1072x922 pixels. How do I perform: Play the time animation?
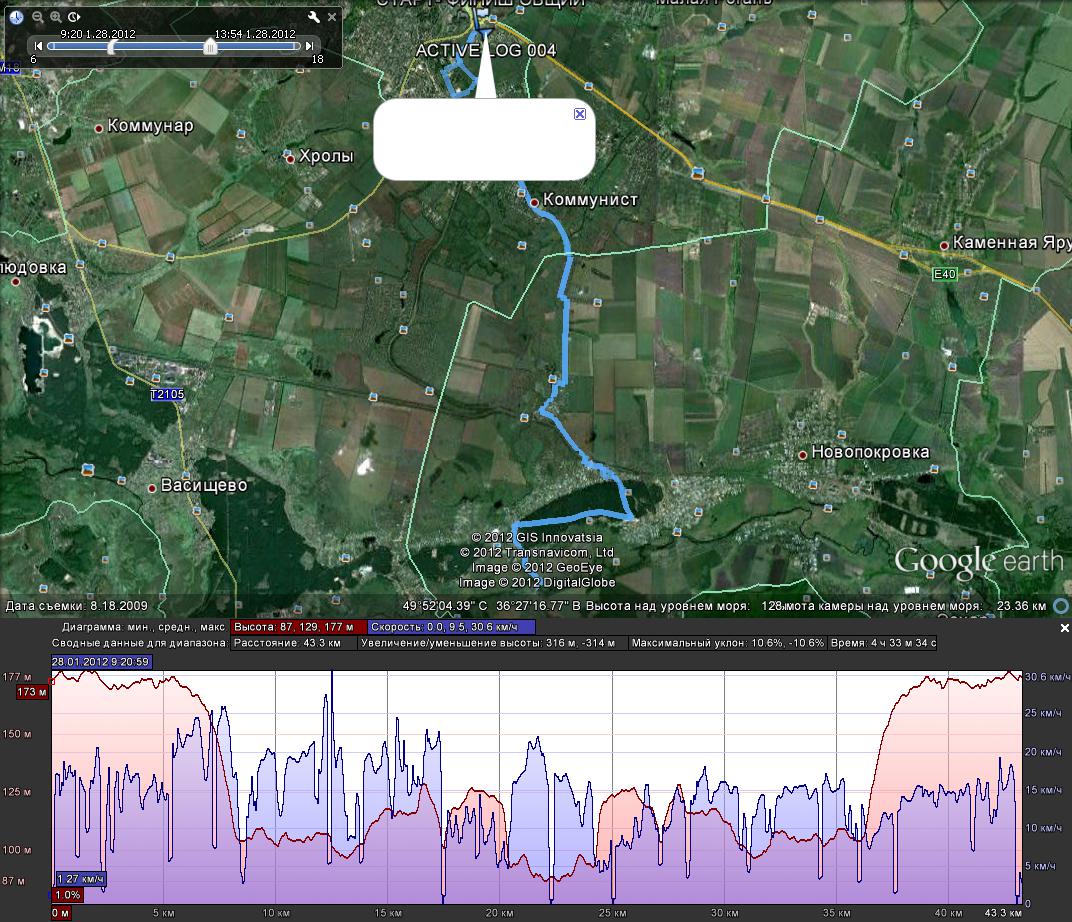[75, 17]
